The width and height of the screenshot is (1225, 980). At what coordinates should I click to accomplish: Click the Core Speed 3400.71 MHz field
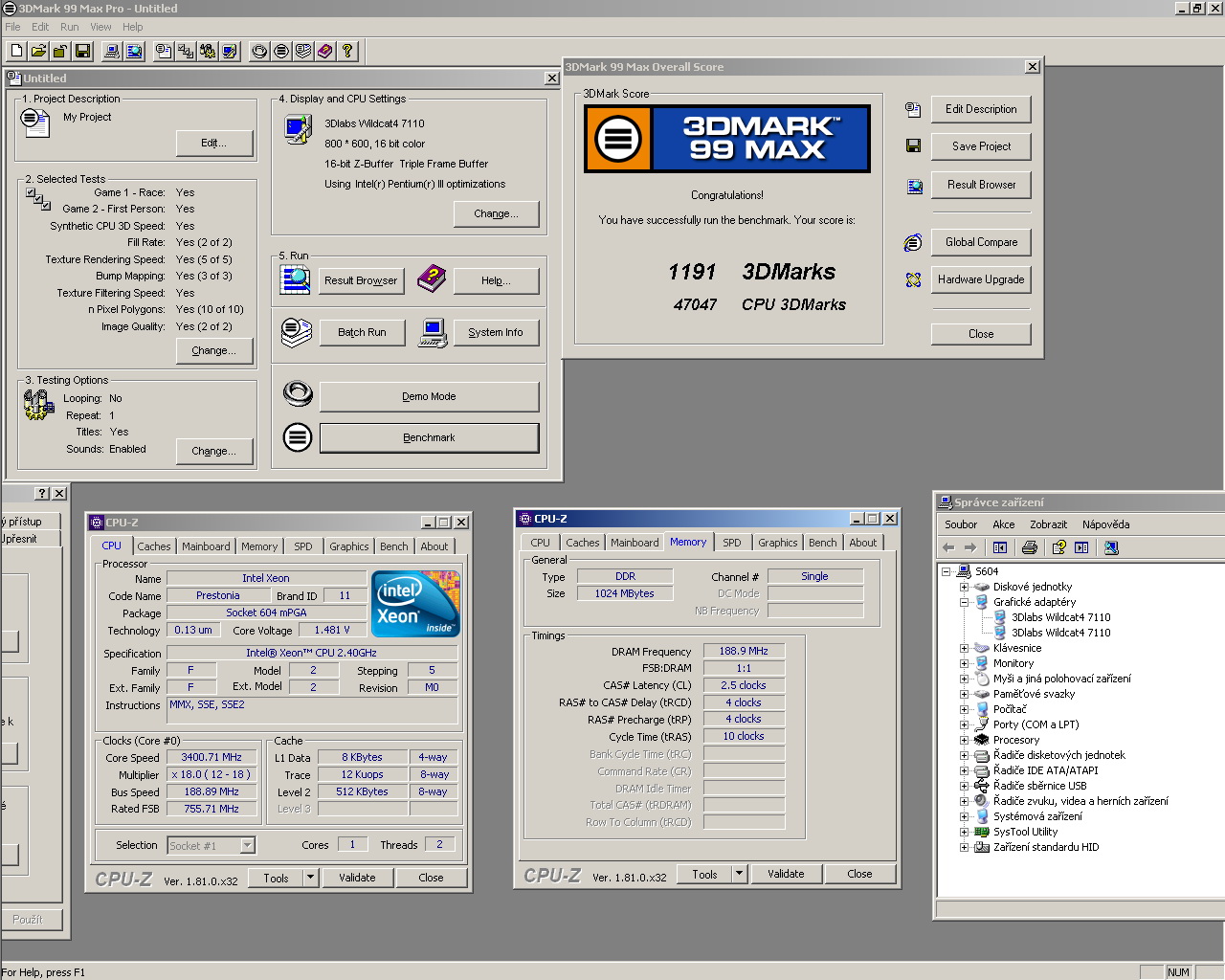tap(212, 757)
